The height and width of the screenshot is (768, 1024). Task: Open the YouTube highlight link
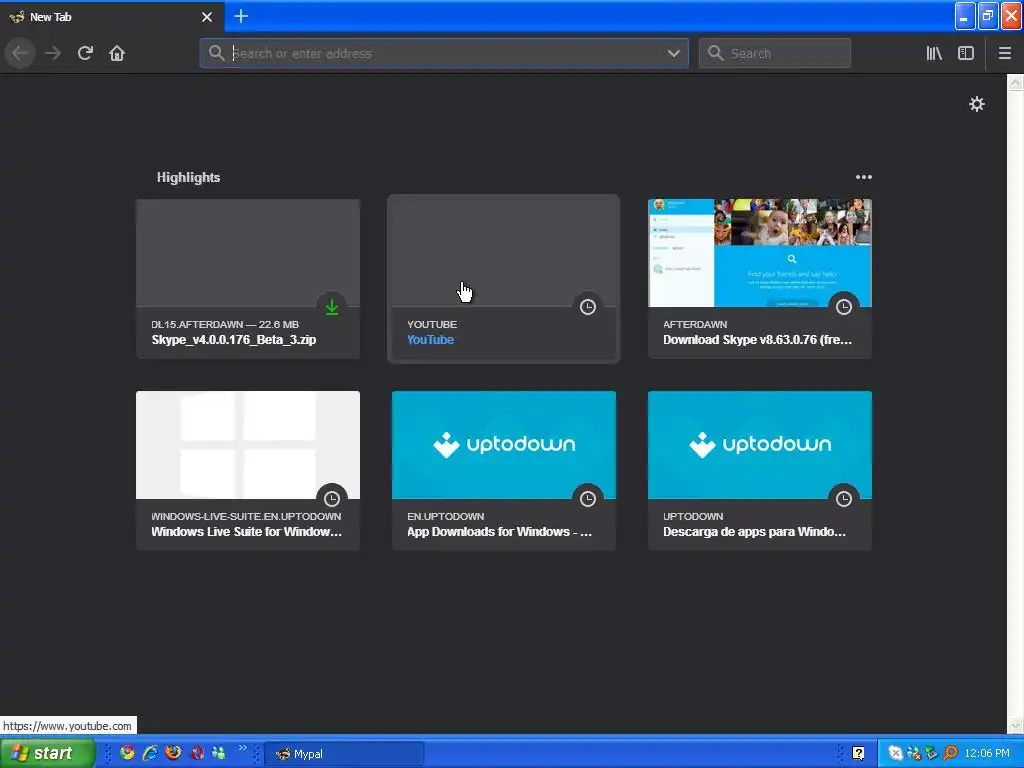[x=430, y=340]
